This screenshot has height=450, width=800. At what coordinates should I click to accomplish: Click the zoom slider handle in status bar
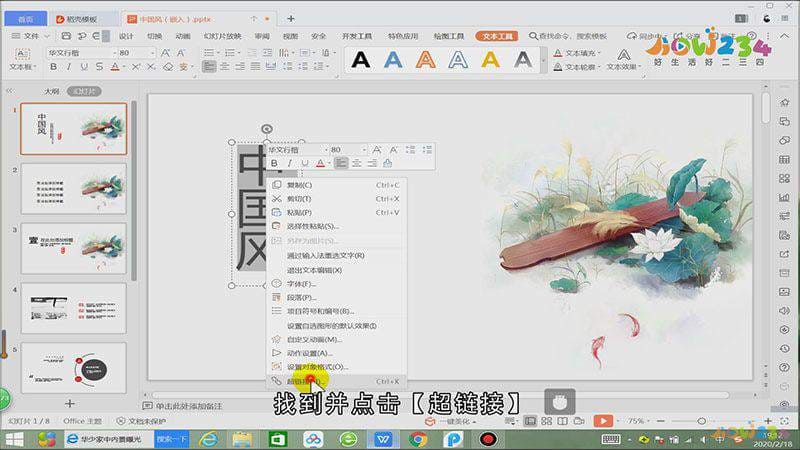click(702, 421)
